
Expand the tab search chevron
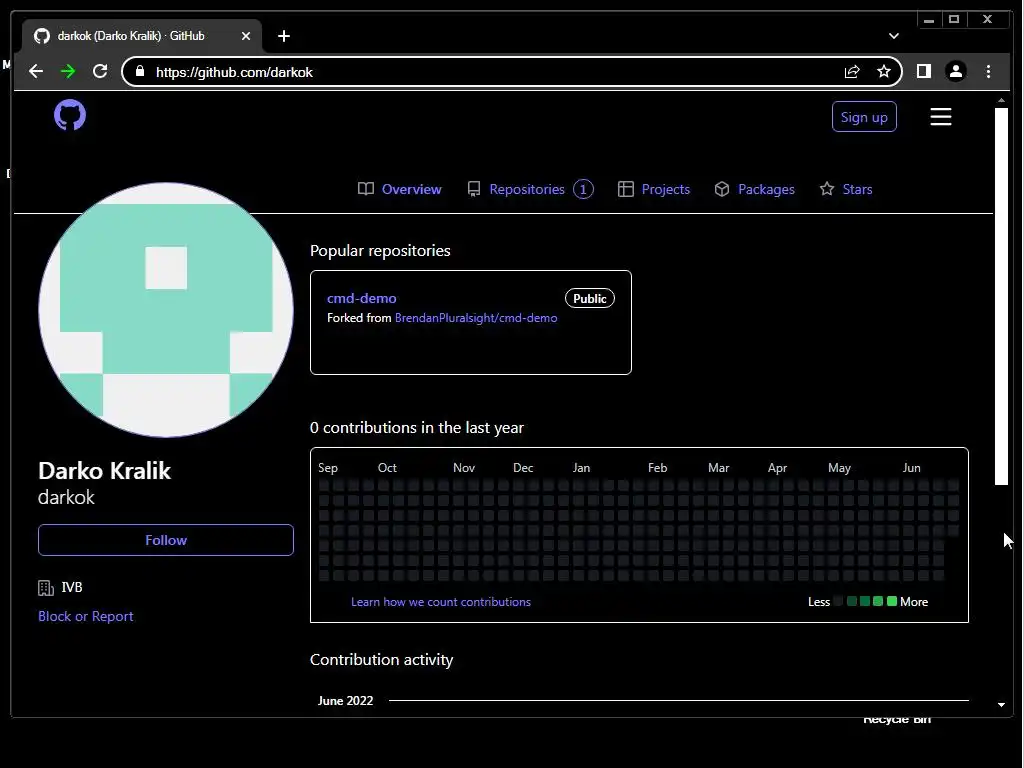click(893, 36)
